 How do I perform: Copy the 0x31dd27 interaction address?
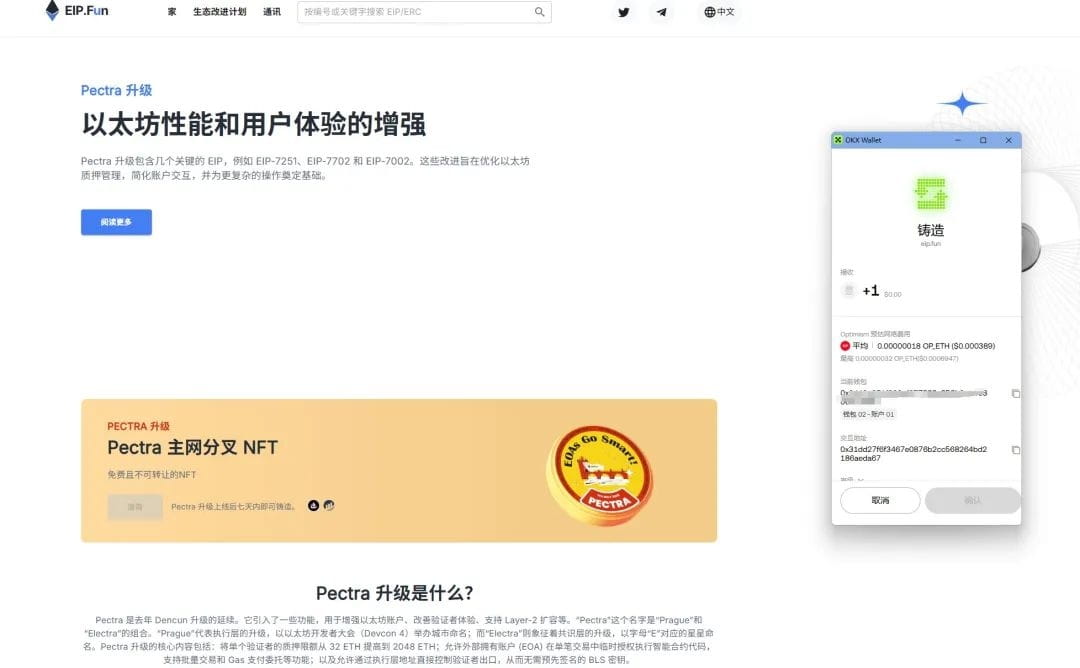coord(1015,450)
